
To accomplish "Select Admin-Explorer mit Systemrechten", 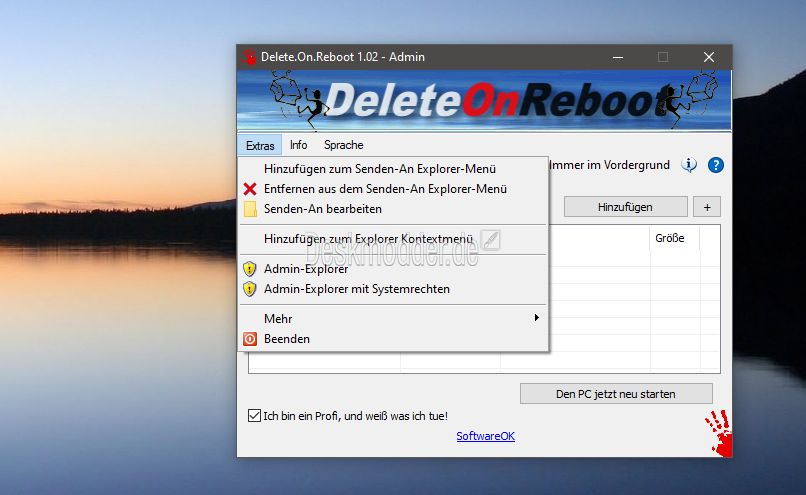I will (394, 289).
